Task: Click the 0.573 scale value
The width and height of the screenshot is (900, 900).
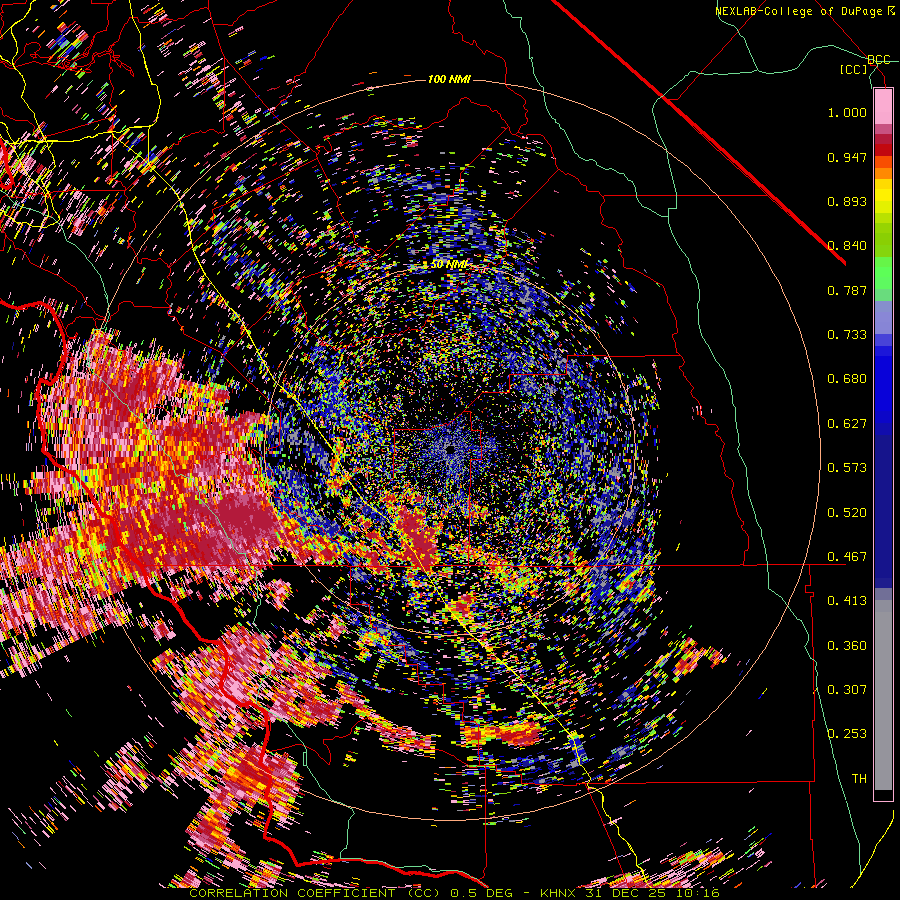Action: pos(847,468)
